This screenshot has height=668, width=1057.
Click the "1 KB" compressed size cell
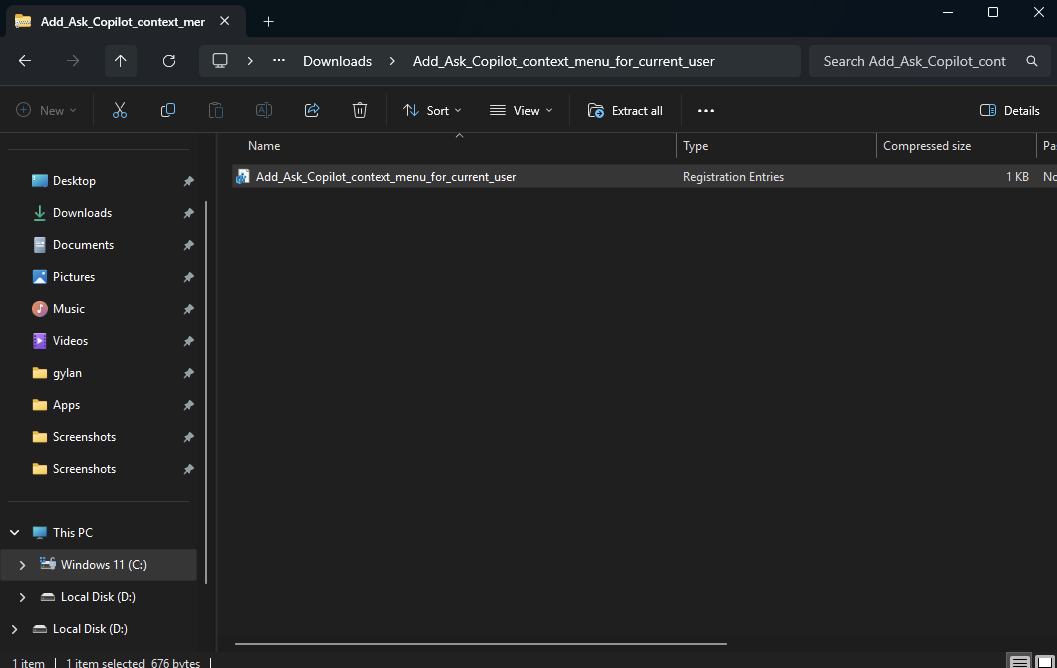(1017, 177)
